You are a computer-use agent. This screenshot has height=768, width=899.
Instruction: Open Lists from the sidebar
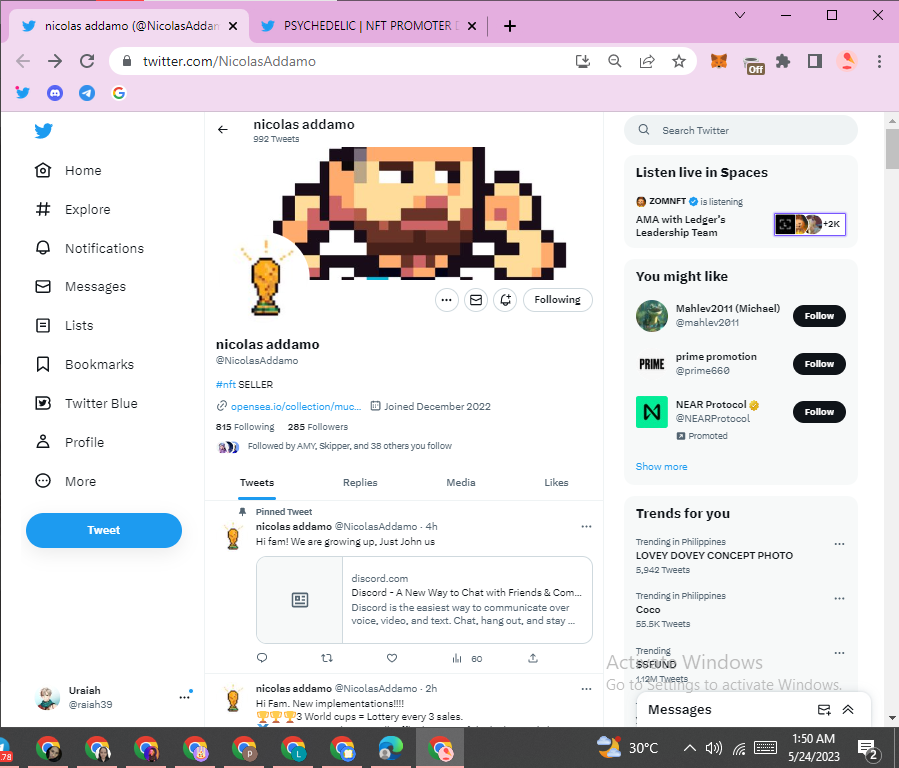click(x=64, y=326)
